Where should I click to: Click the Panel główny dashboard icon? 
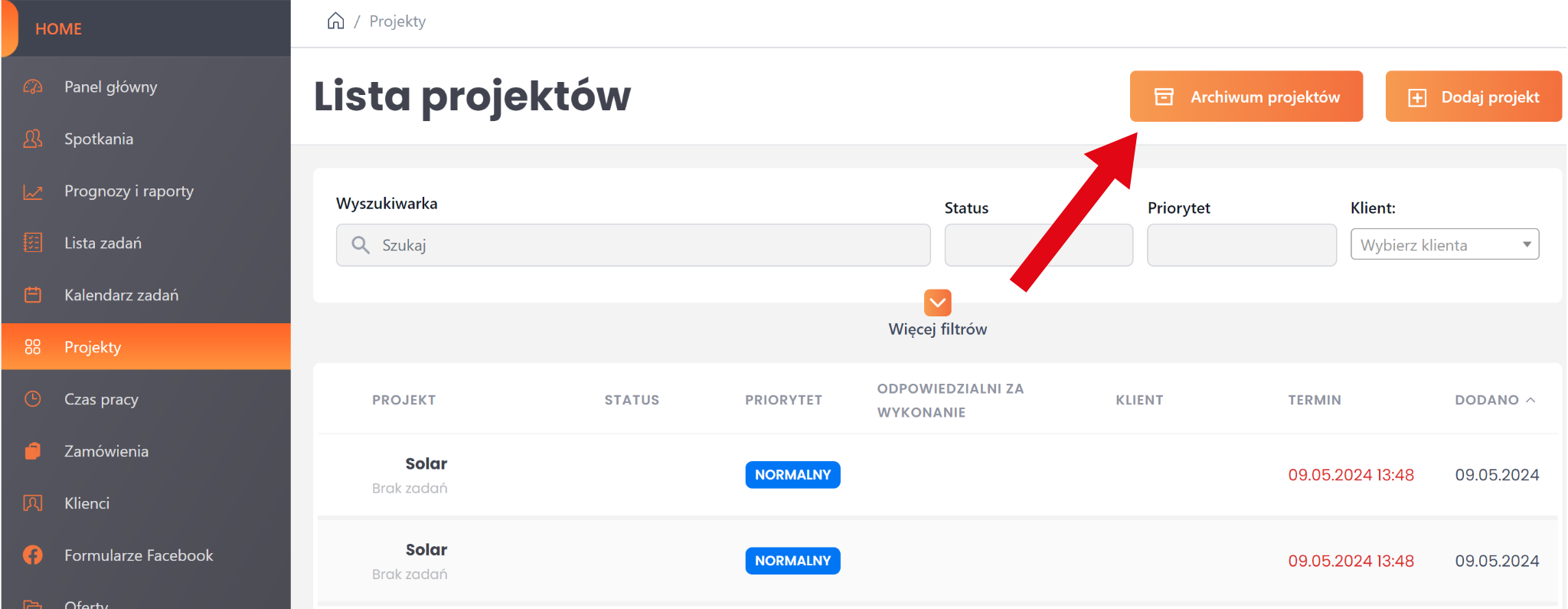coord(33,87)
